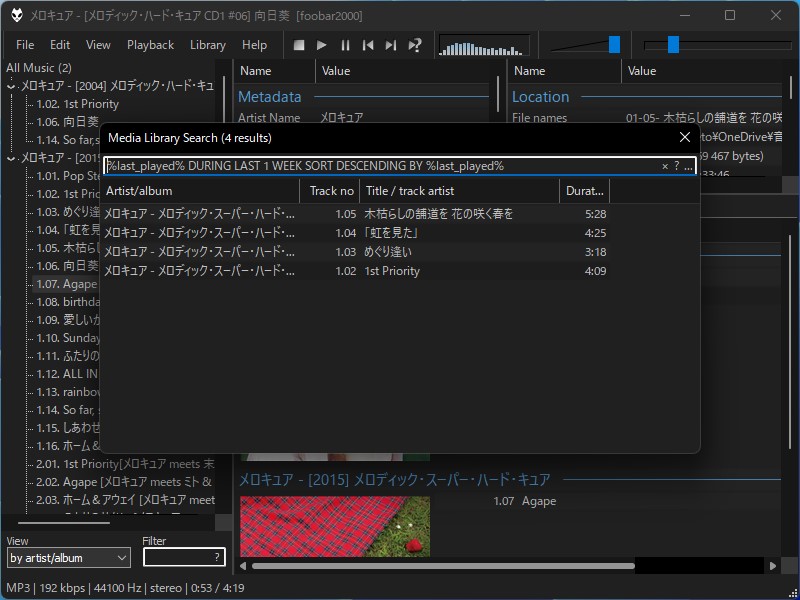Open the View selector showing by artist/album

(x=67, y=557)
